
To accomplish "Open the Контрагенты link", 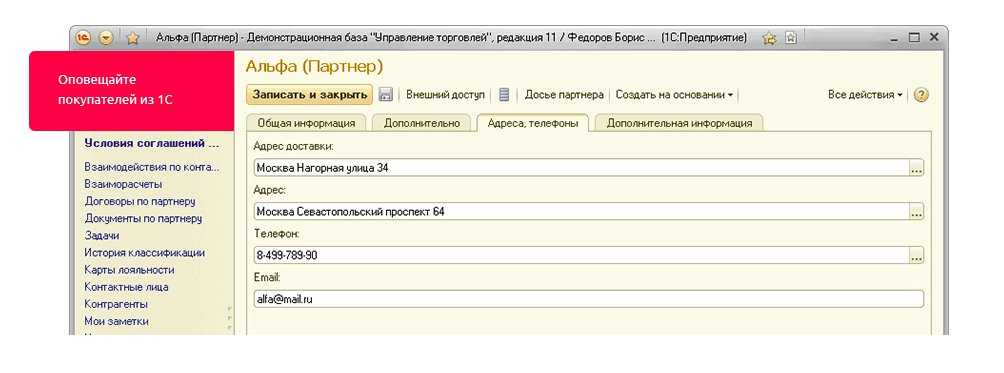I will pyautogui.click(x=116, y=304).
